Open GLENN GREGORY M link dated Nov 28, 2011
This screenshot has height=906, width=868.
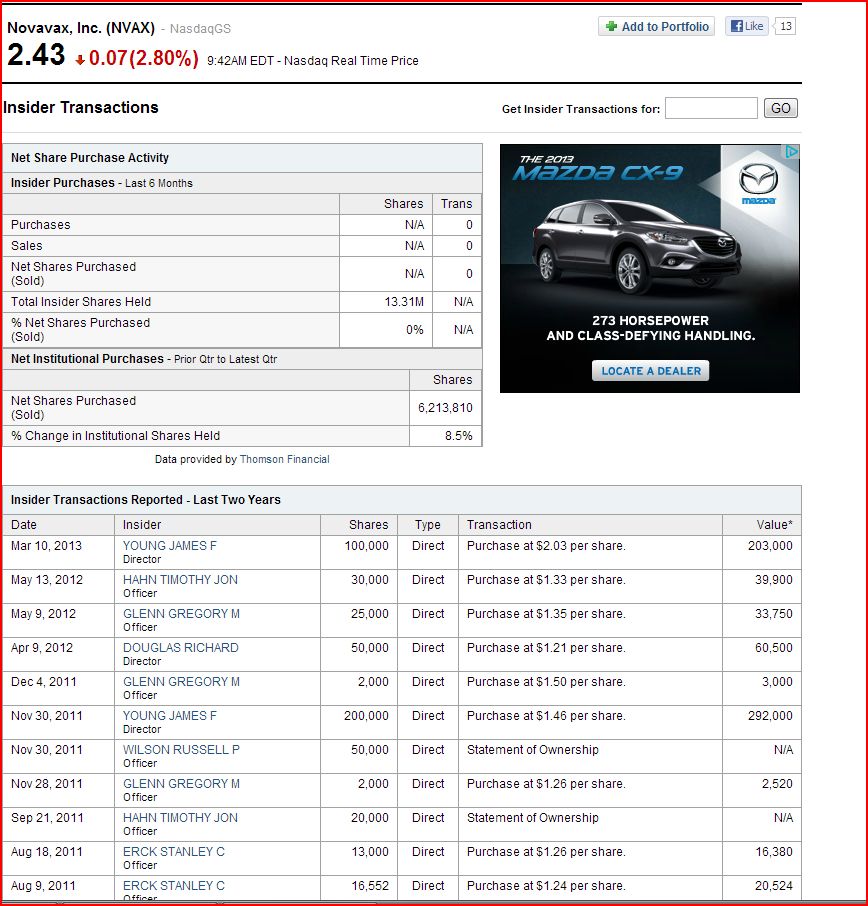181,784
